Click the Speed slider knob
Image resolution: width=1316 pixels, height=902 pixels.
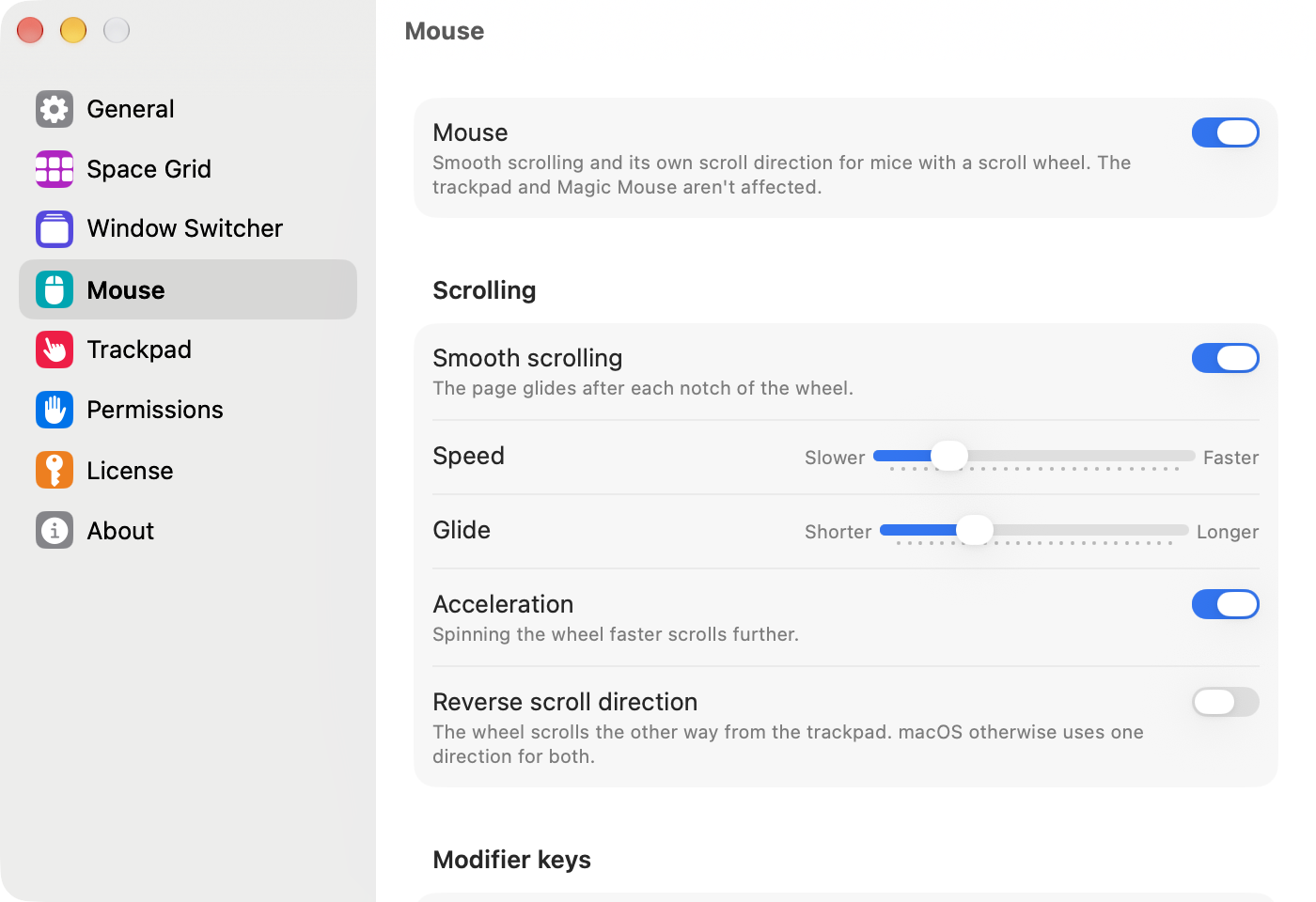[949, 456]
